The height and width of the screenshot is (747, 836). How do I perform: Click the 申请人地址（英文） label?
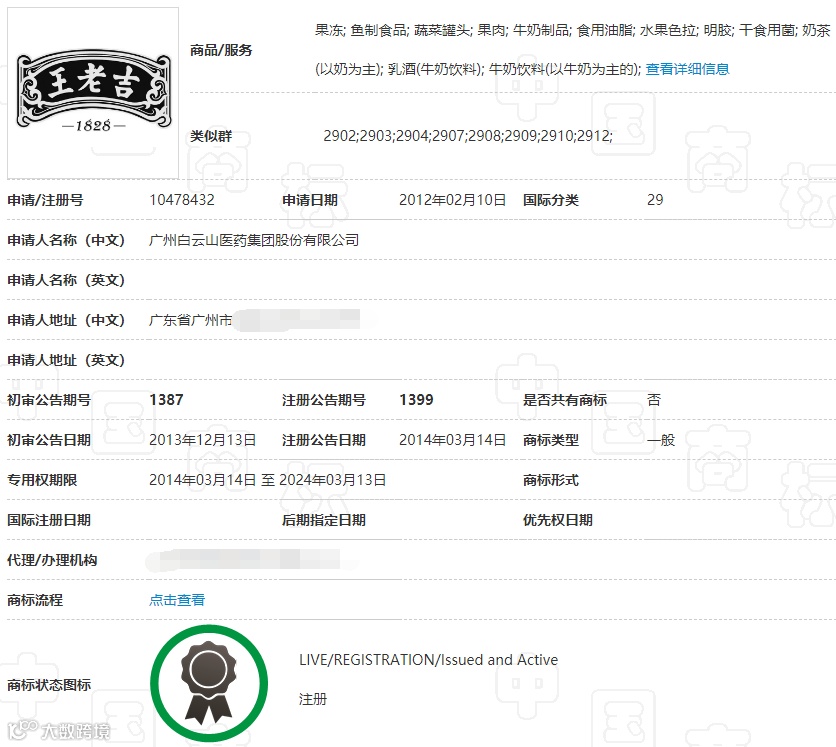click(66, 360)
